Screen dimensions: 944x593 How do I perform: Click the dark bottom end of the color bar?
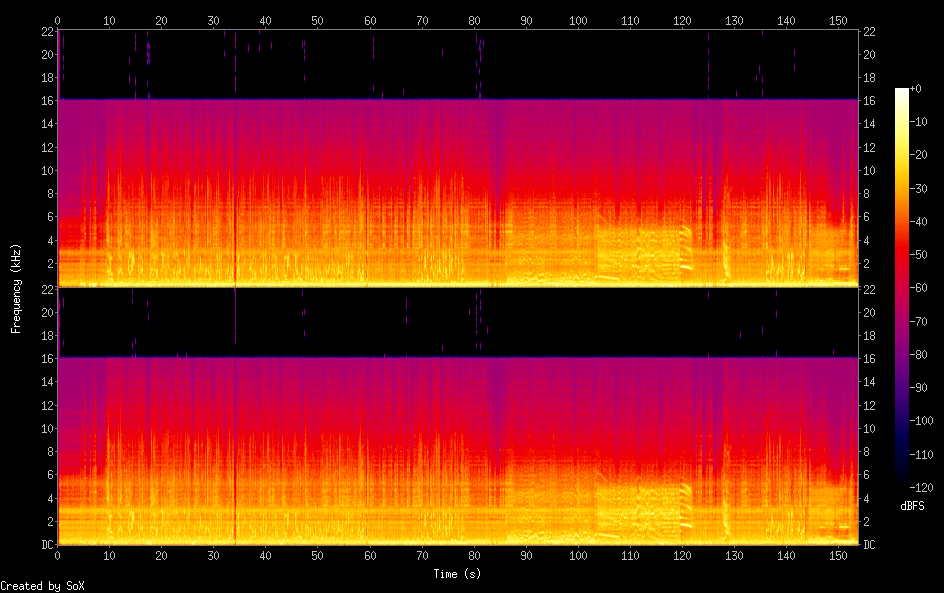(902, 485)
